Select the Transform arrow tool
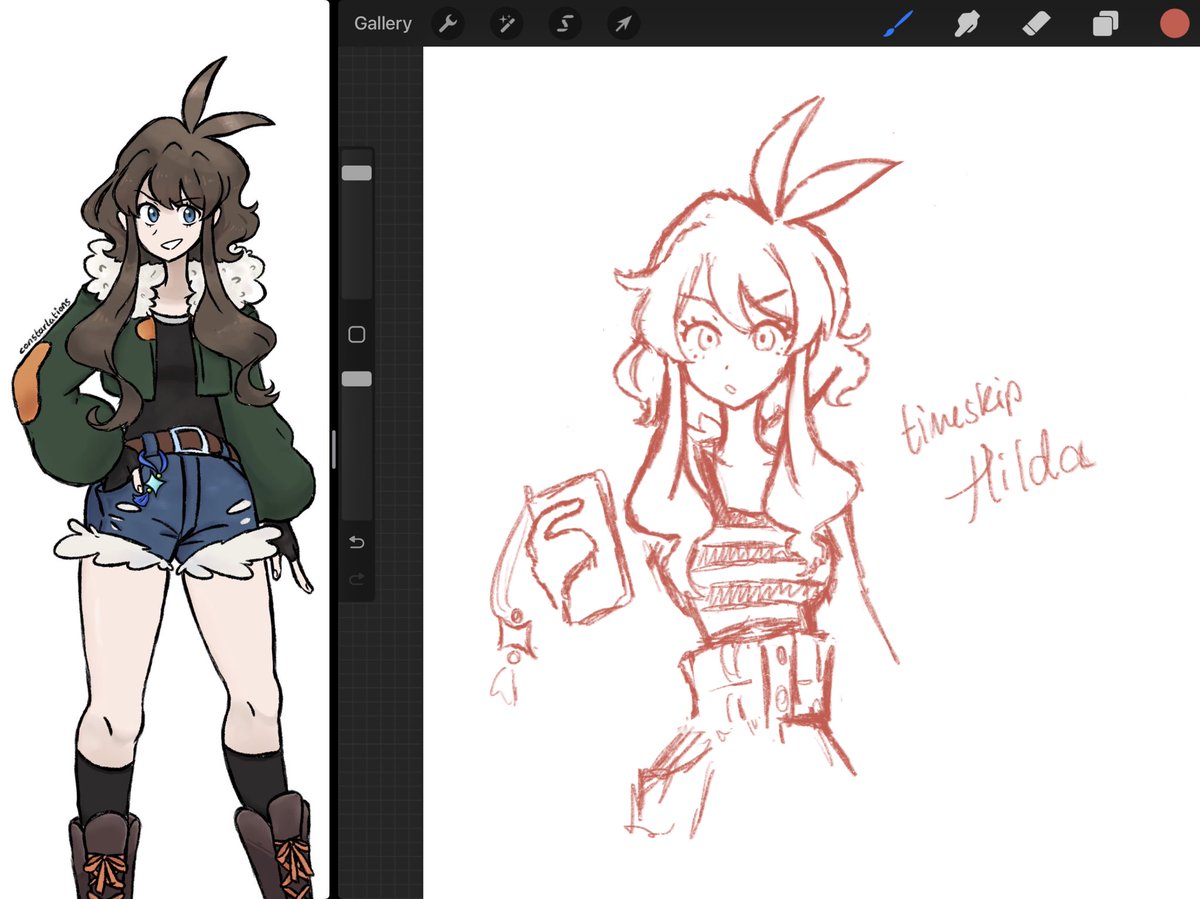Screen dimensions: 1200x899 624,23
